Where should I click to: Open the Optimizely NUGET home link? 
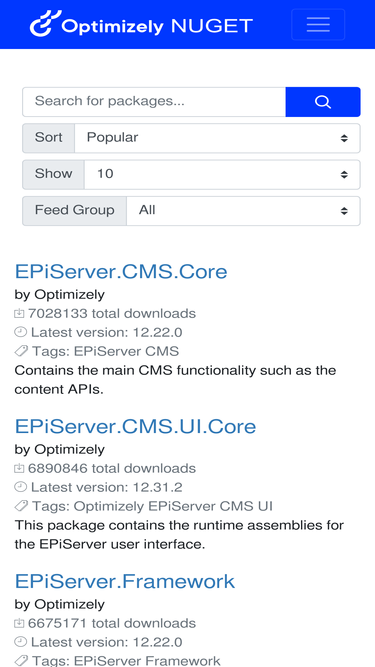(x=141, y=25)
